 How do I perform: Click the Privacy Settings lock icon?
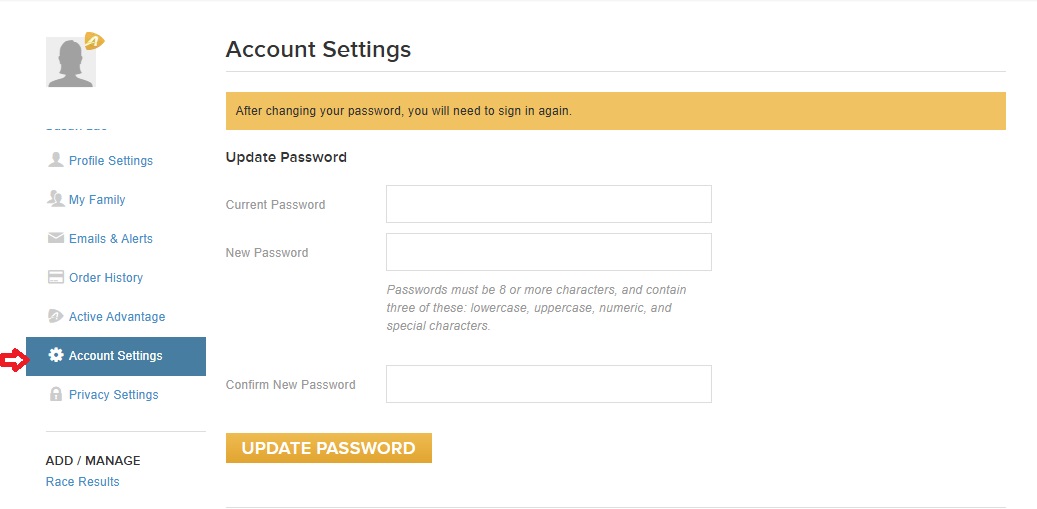[x=56, y=394]
